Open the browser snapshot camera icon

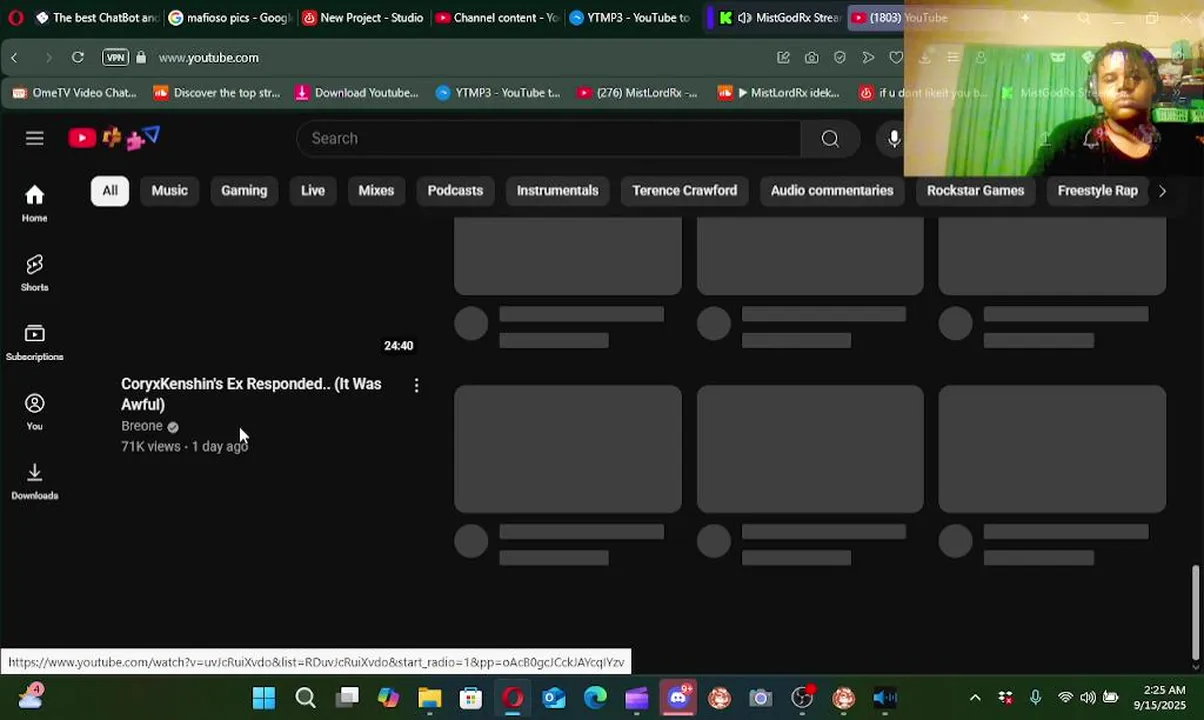tap(811, 57)
